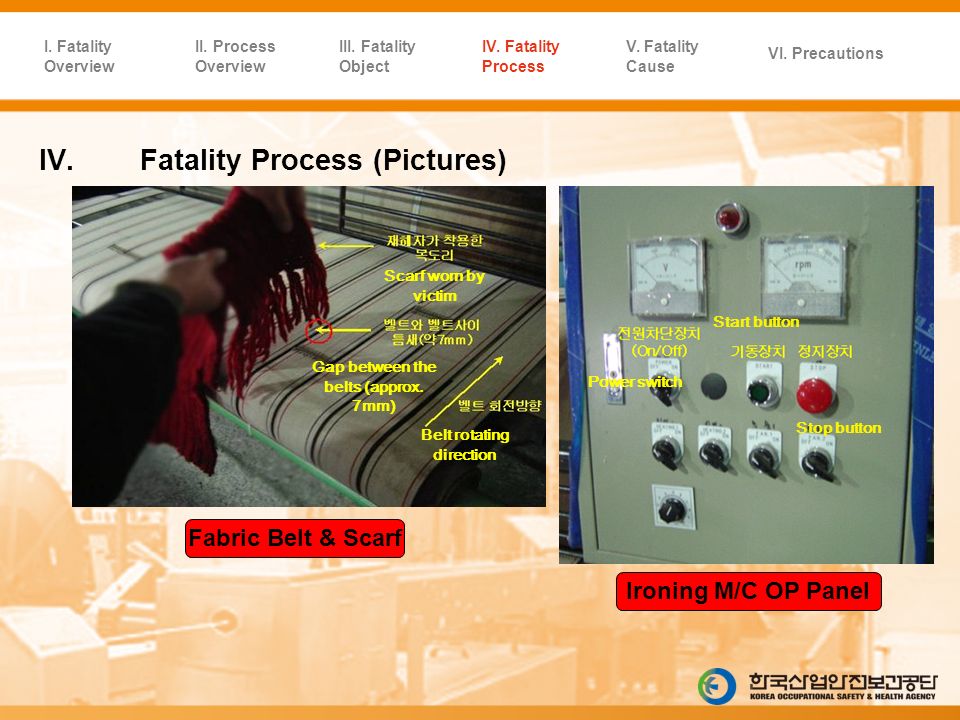The image size is (960, 720).
Task: Click the 'Gap between the belts' caption
Action: click(374, 386)
